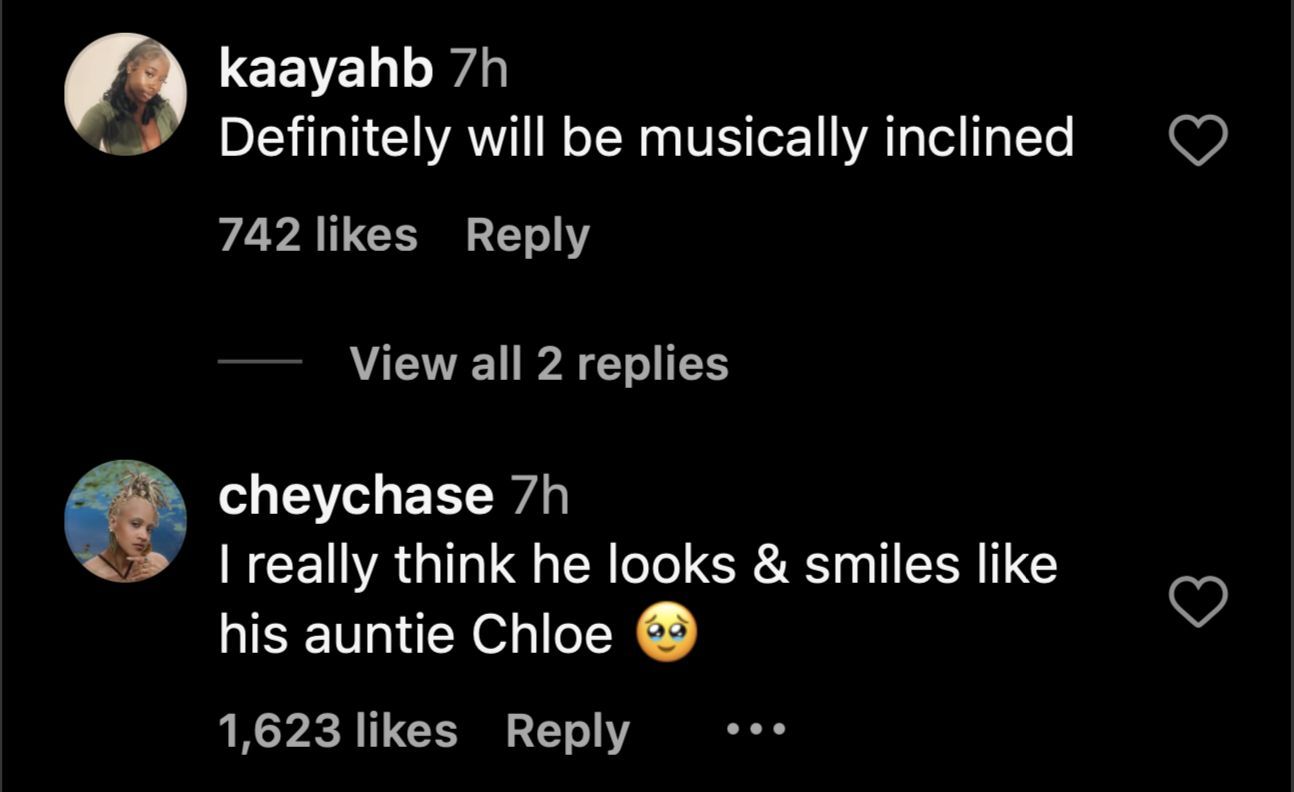1294x792 pixels.
Task: Click the dash line beside View all replies
Action: pos(260,362)
